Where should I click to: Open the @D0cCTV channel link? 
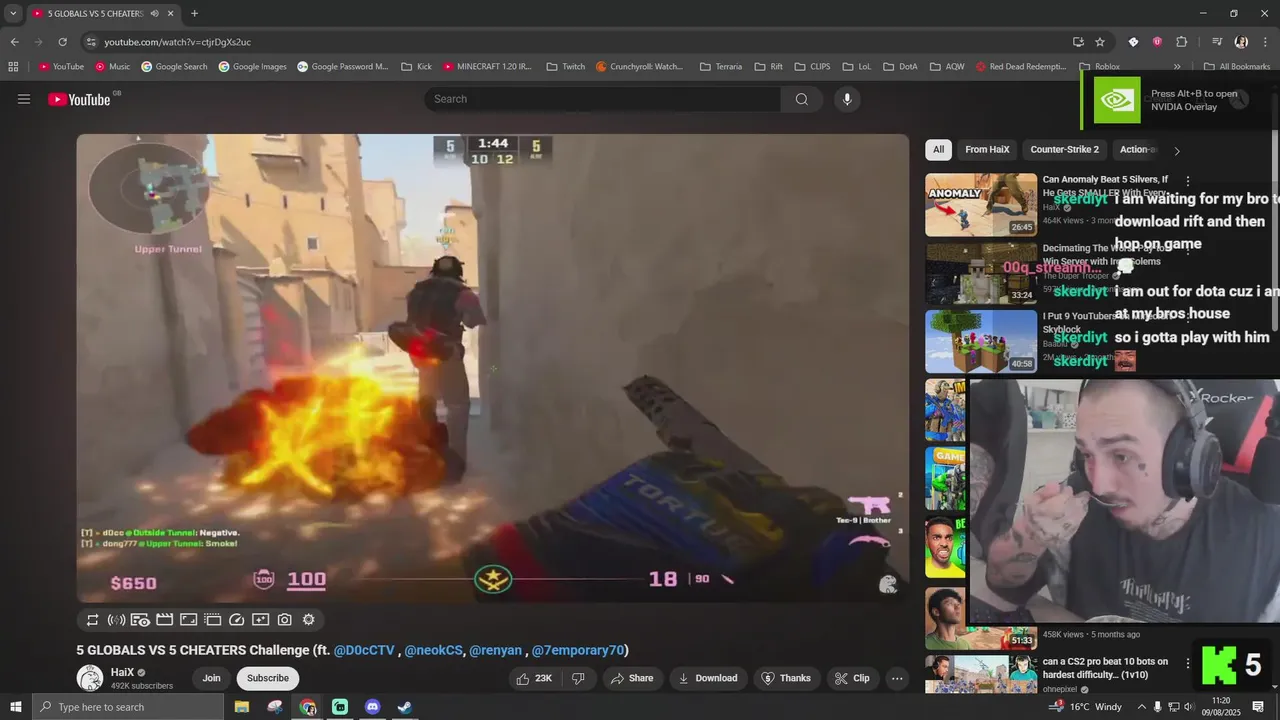pos(364,650)
